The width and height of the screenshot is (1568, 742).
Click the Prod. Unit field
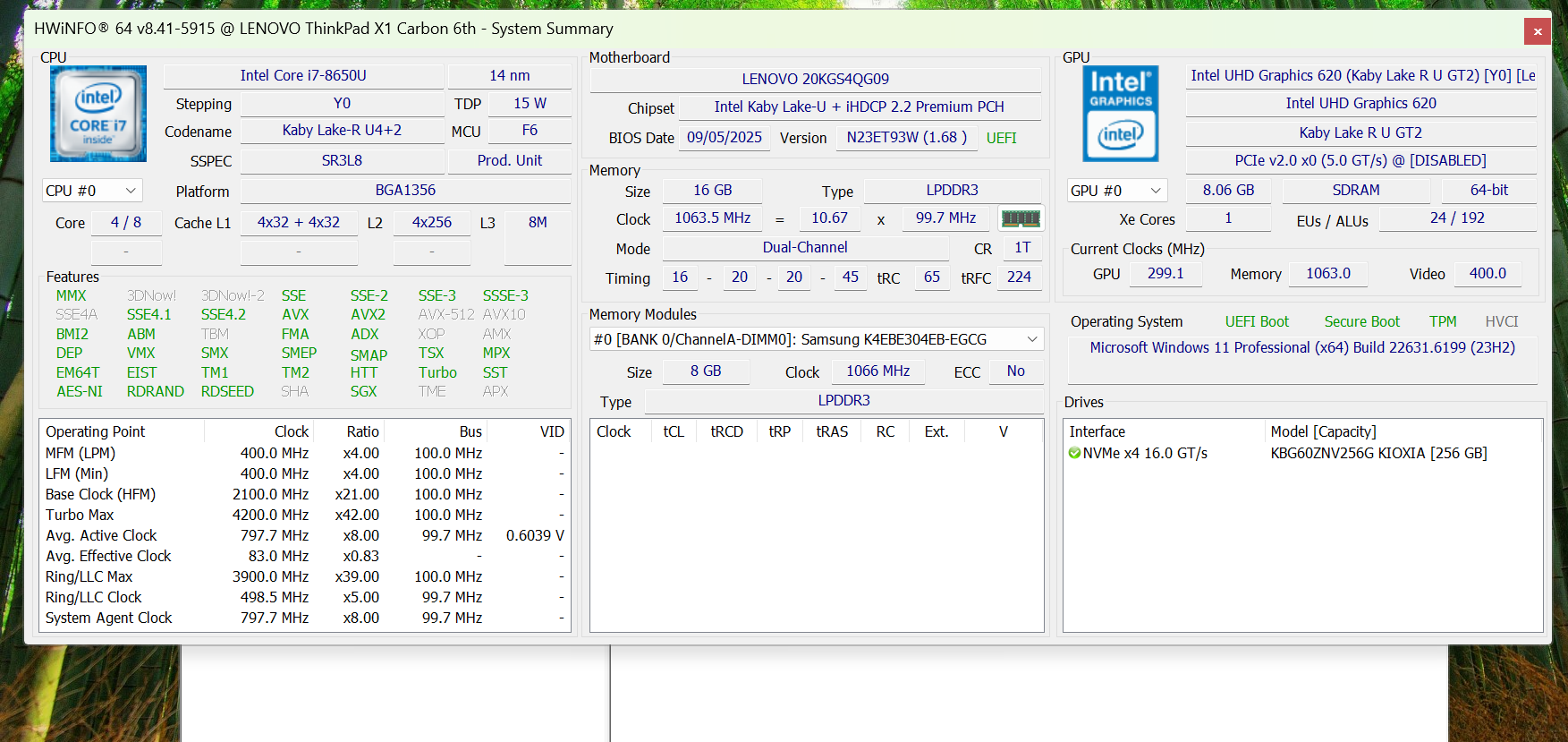tap(510, 161)
